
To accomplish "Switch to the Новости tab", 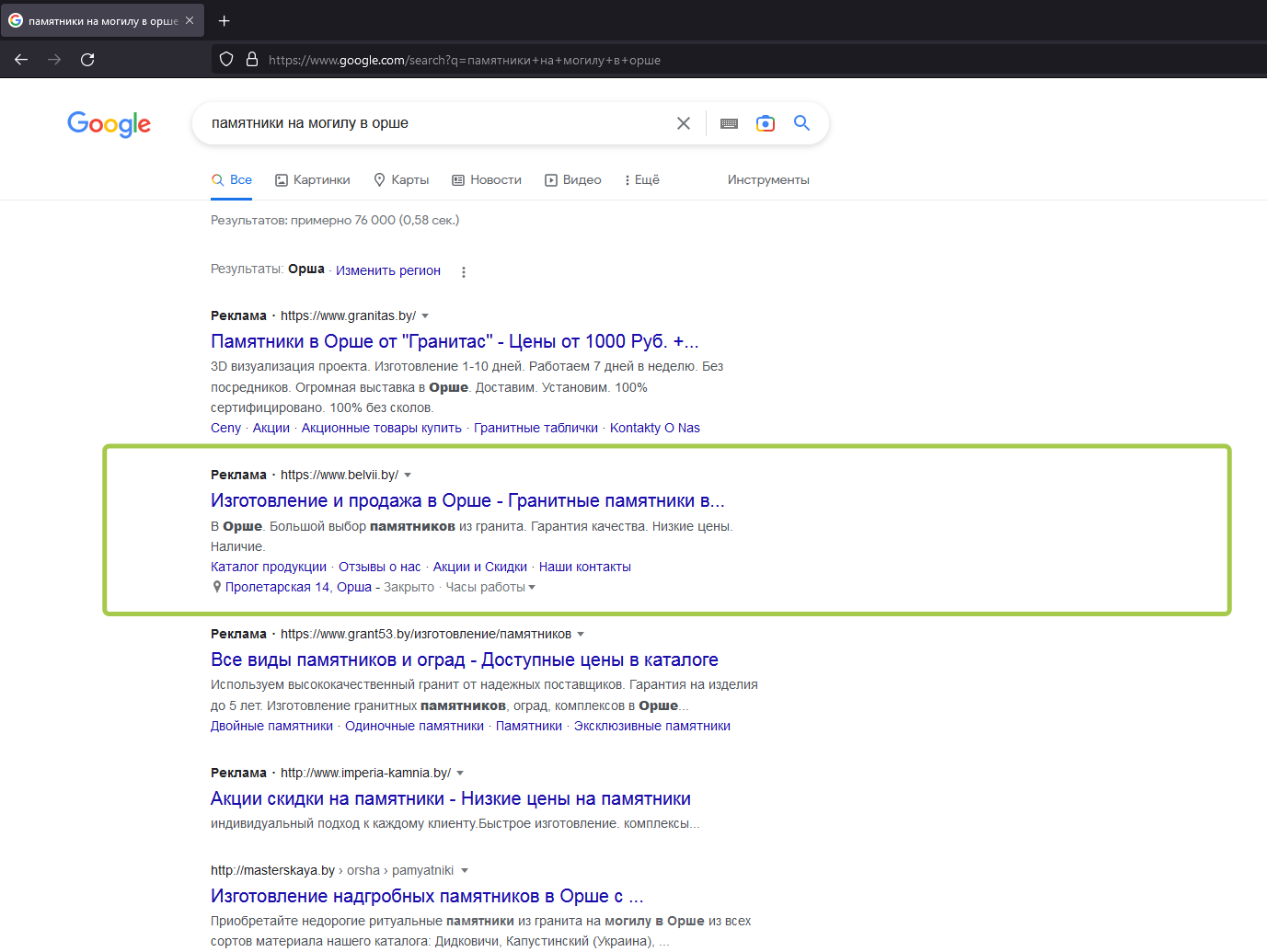I will point(487,180).
